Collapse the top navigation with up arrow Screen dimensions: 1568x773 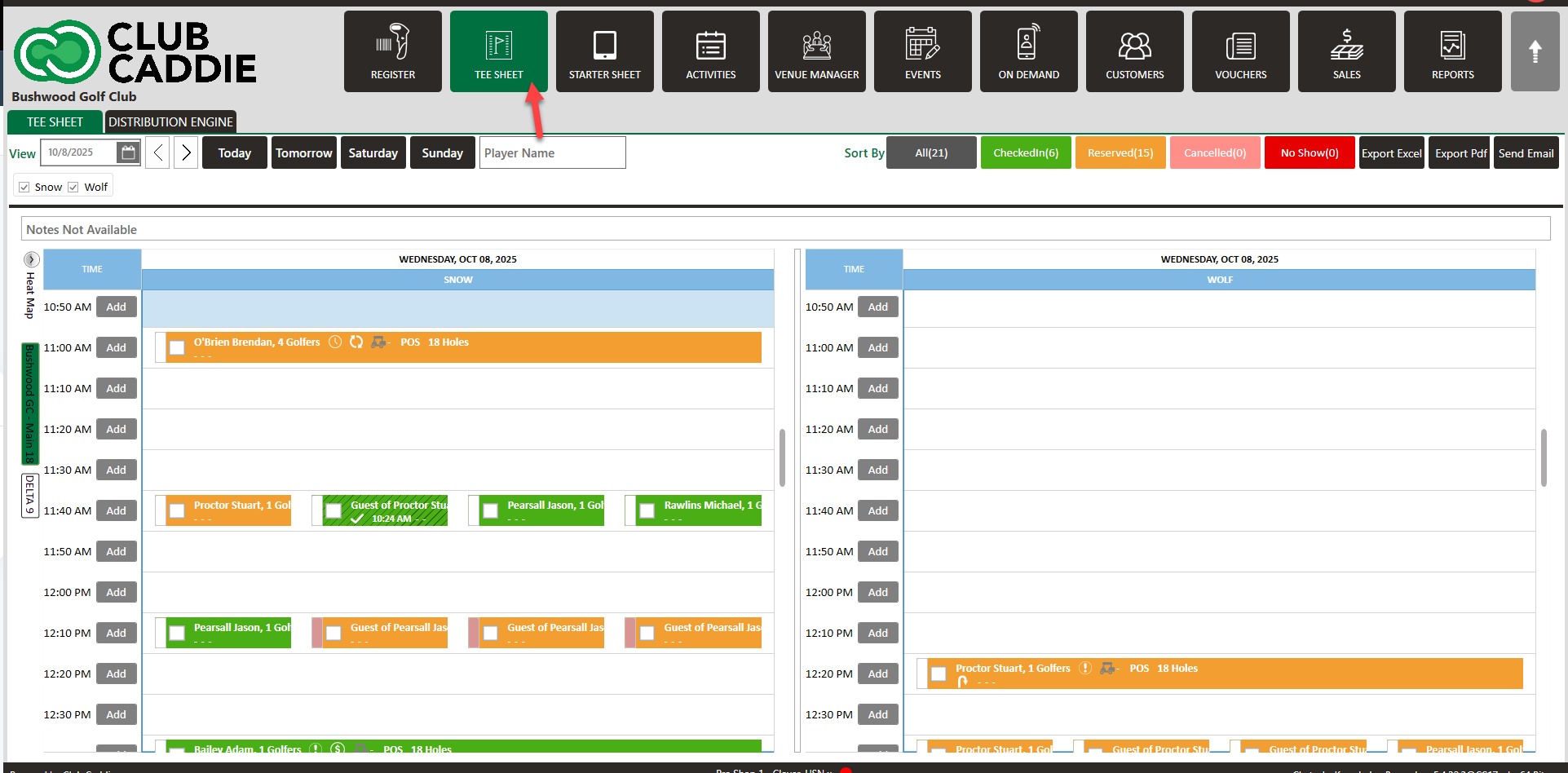click(x=1535, y=51)
